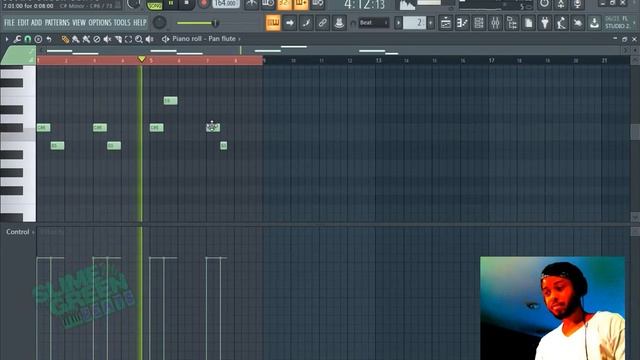Open the PATTERNS menu
The image size is (640, 360).
click(x=57, y=22)
